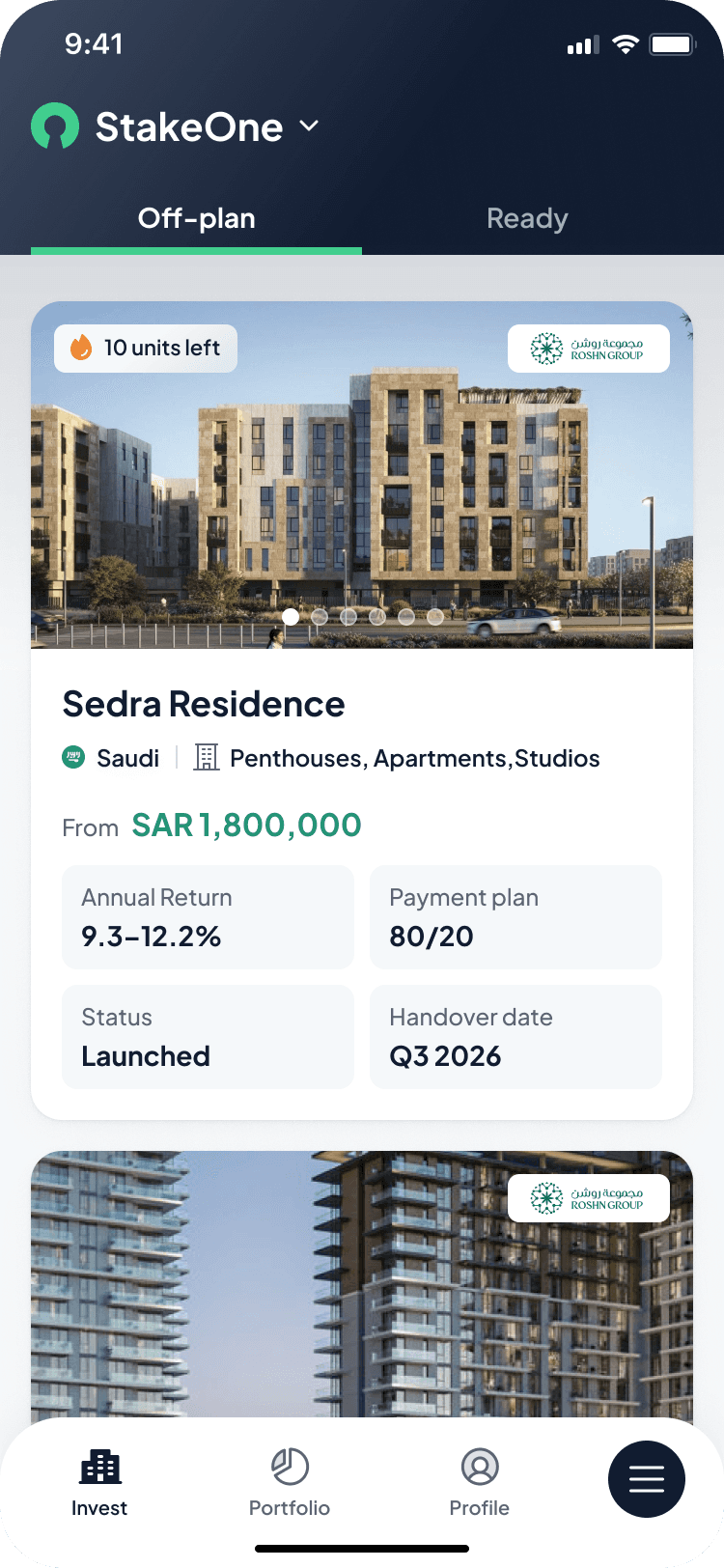
Task: Tap the SAR 1,800,000 price
Action: (246, 826)
